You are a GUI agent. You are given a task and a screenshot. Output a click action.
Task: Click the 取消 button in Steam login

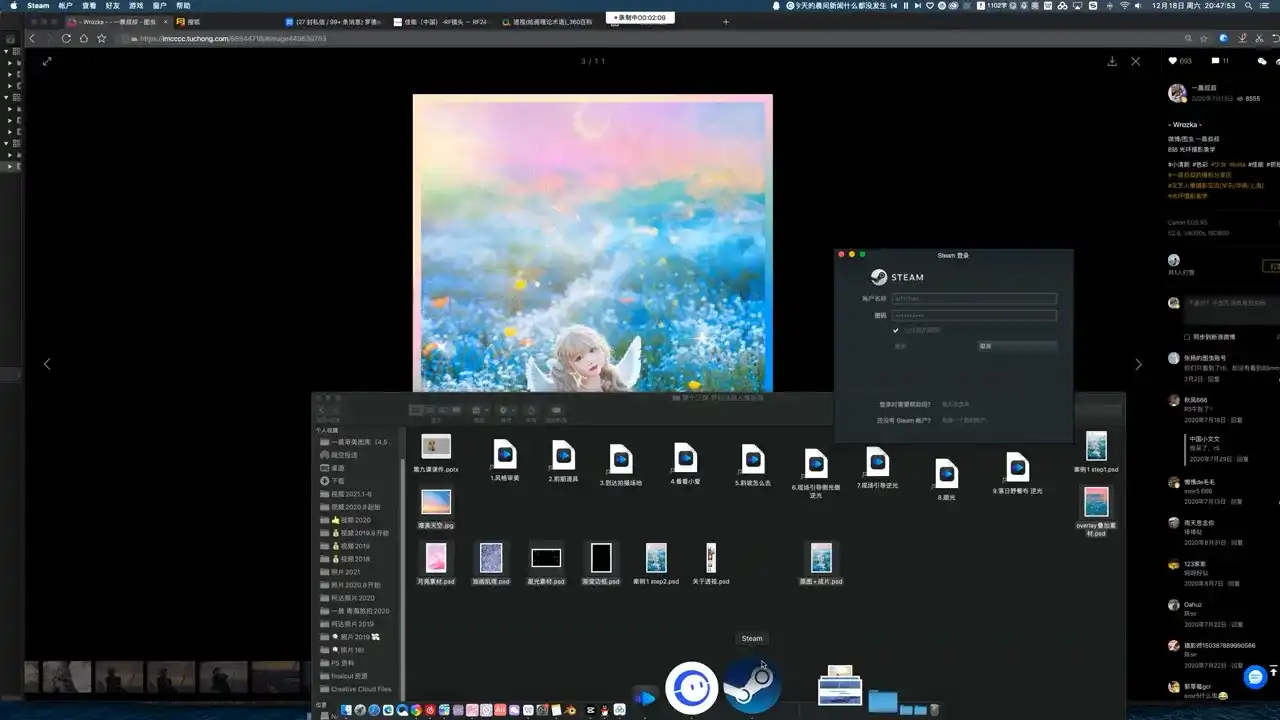(x=1016, y=346)
